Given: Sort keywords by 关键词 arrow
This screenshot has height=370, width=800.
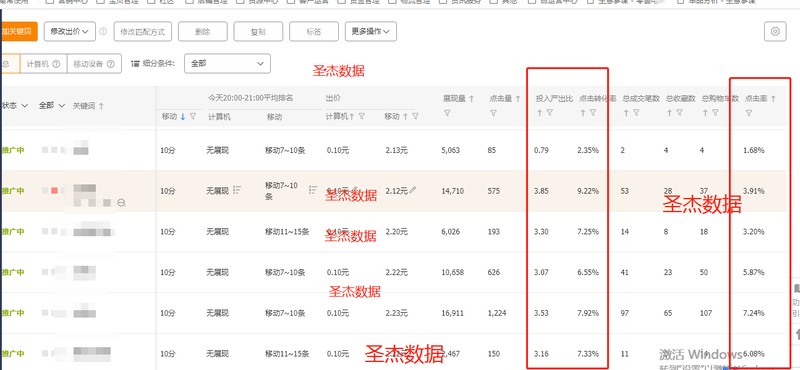Looking at the screenshot, I should click(101, 106).
